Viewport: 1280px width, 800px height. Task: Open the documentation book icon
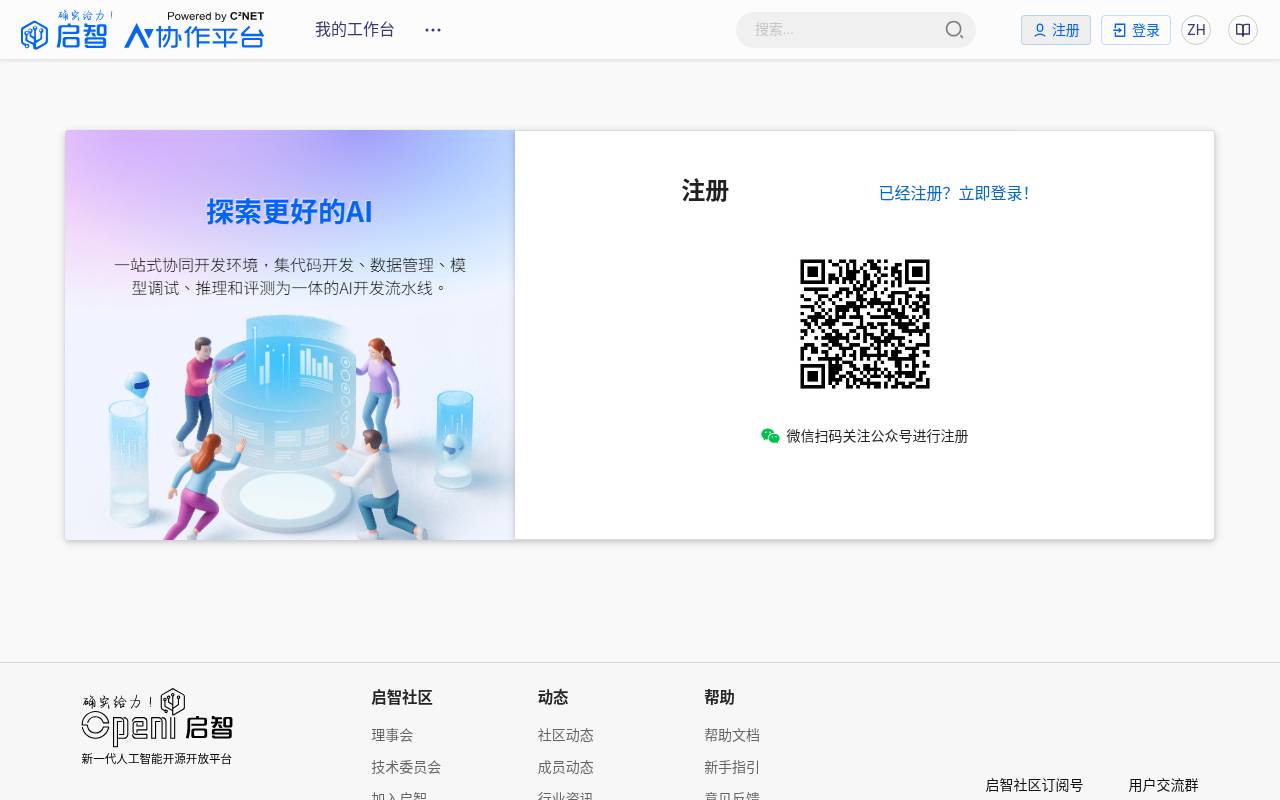coord(1243,30)
